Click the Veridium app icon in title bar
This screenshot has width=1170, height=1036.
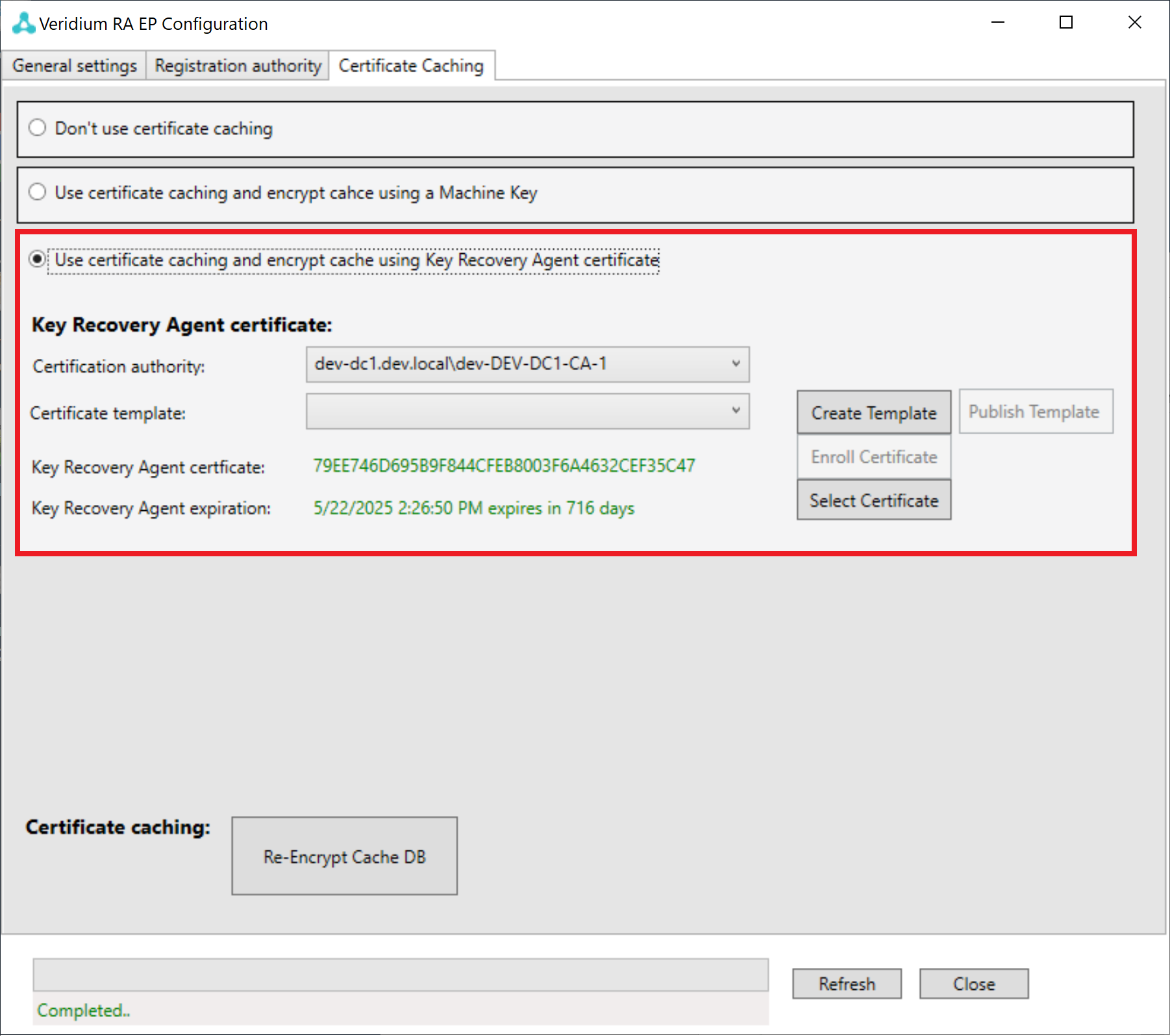[x=23, y=23]
